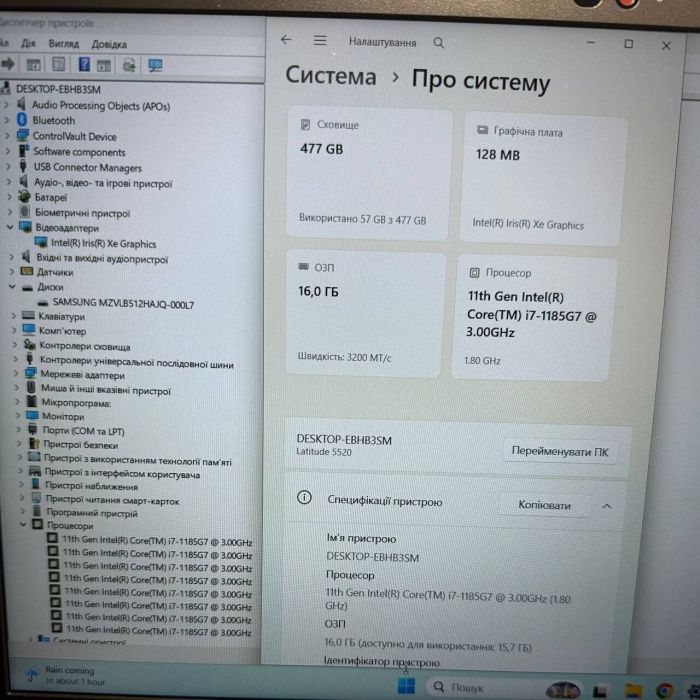Click the Bluetooth device category icon

click(x=22, y=120)
